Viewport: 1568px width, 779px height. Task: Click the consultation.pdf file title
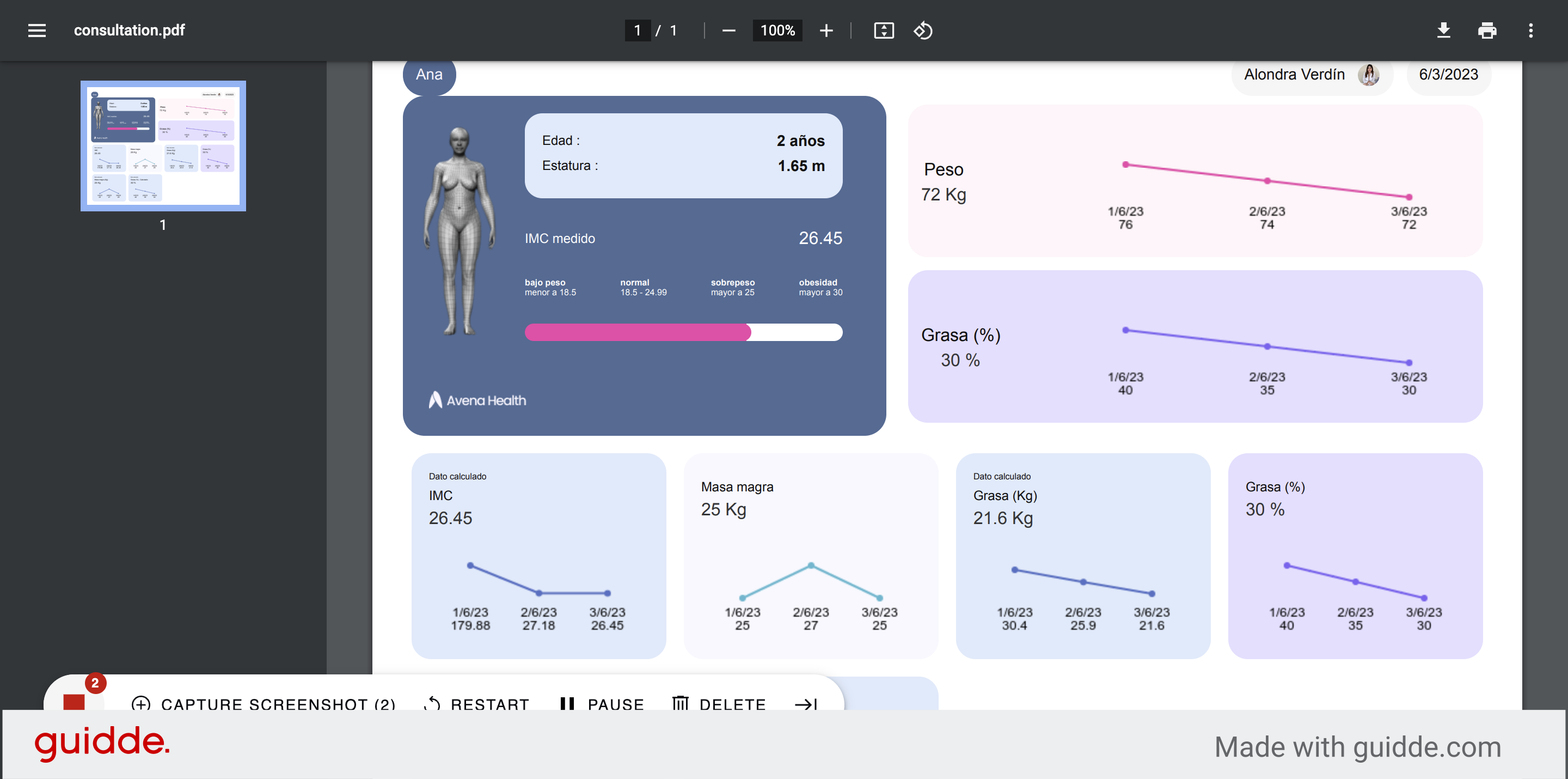tap(129, 31)
